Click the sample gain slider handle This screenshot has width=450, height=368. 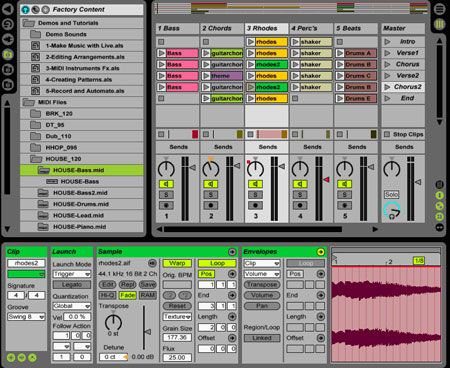(x=147, y=332)
